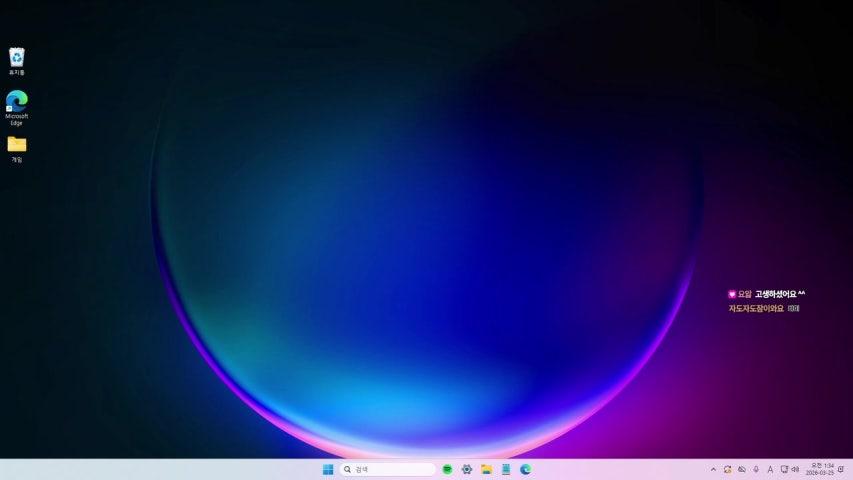Launch Microsoft Edge from the taskbar
This screenshot has width=853, height=480.
[x=526, y=469]
